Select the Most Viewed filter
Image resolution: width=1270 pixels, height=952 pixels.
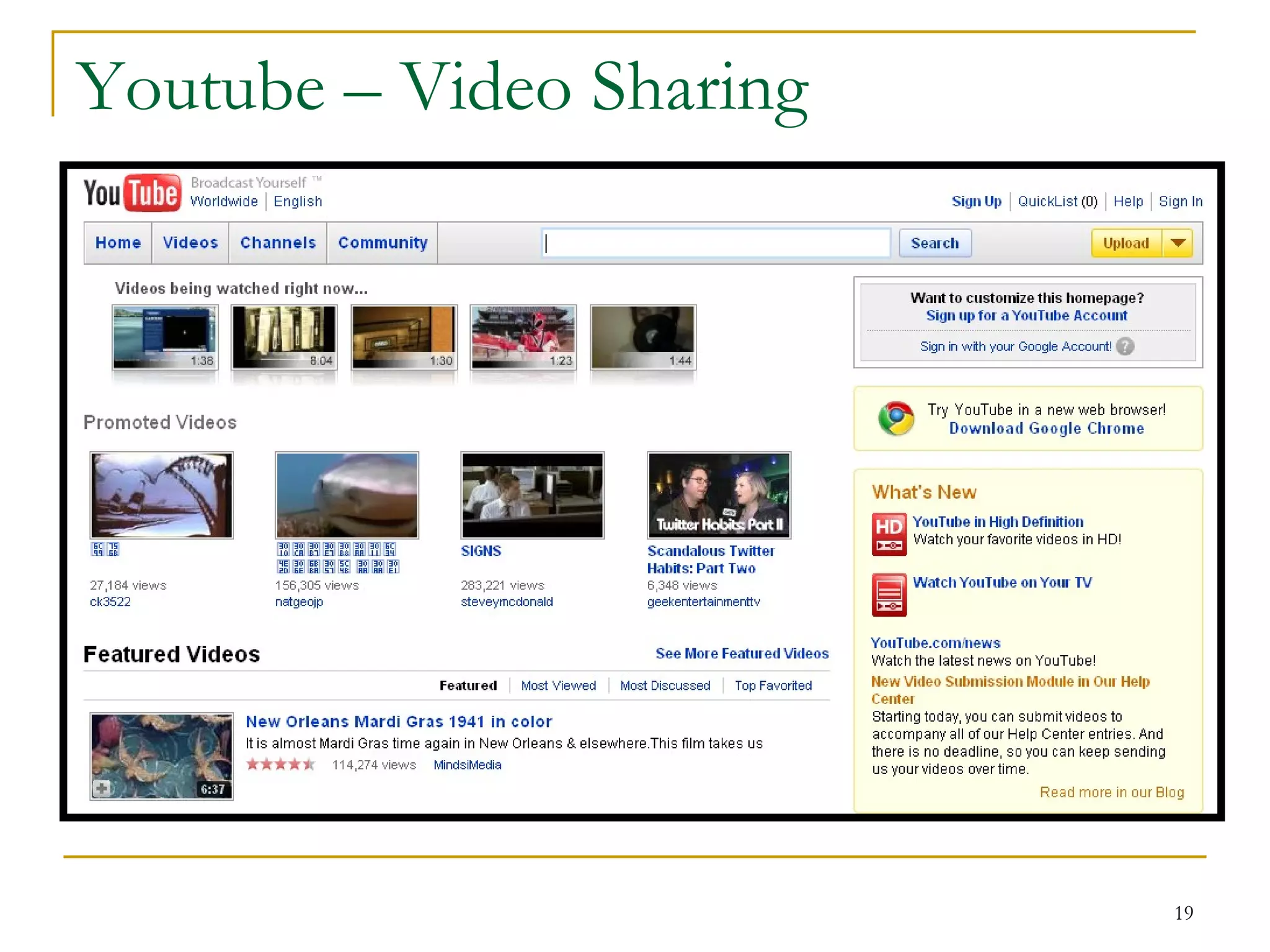pos(558,685)
